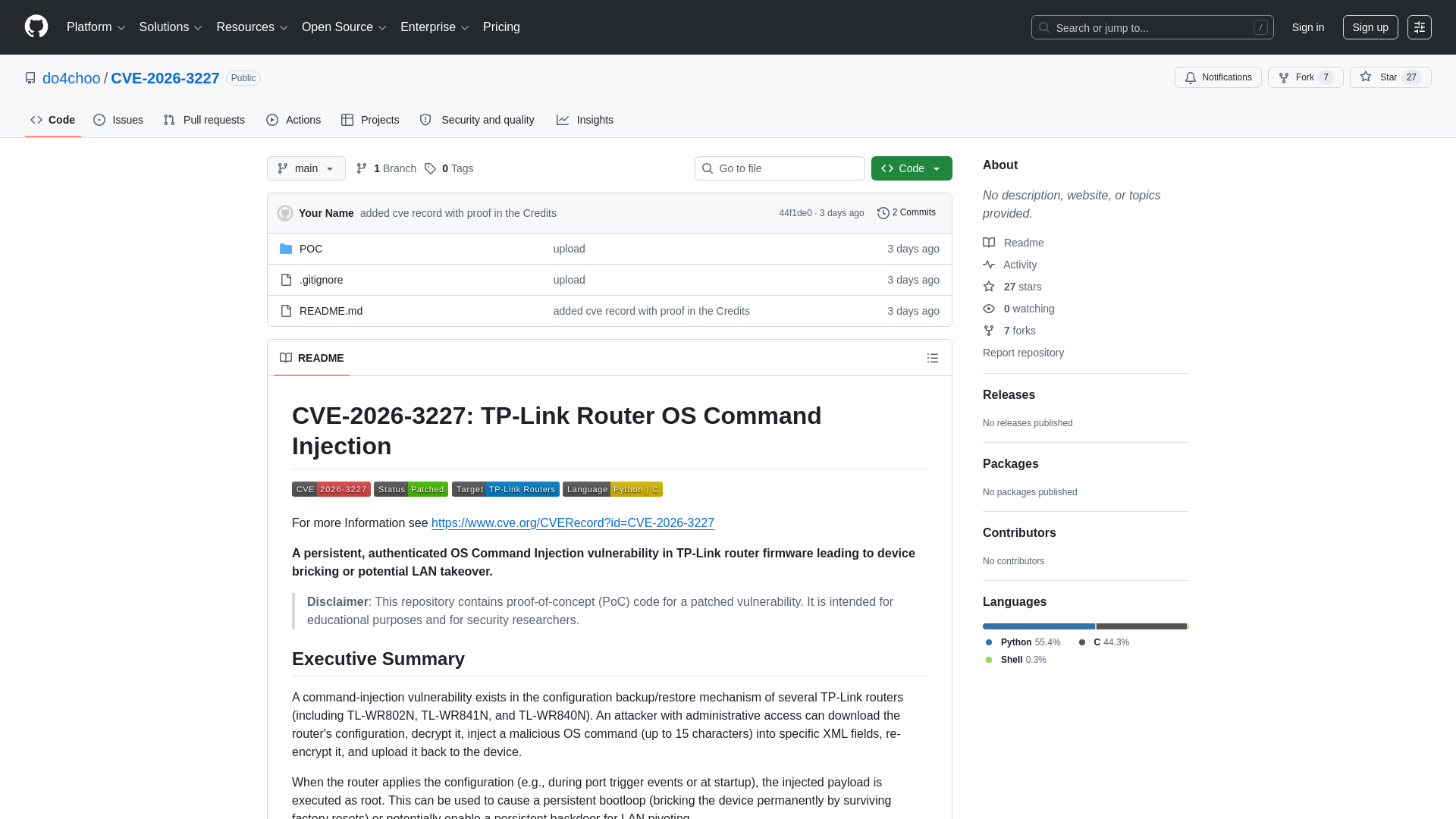Open the Pull requests tab
Viewport: 1456px width, 819px height.
(204, 120)
